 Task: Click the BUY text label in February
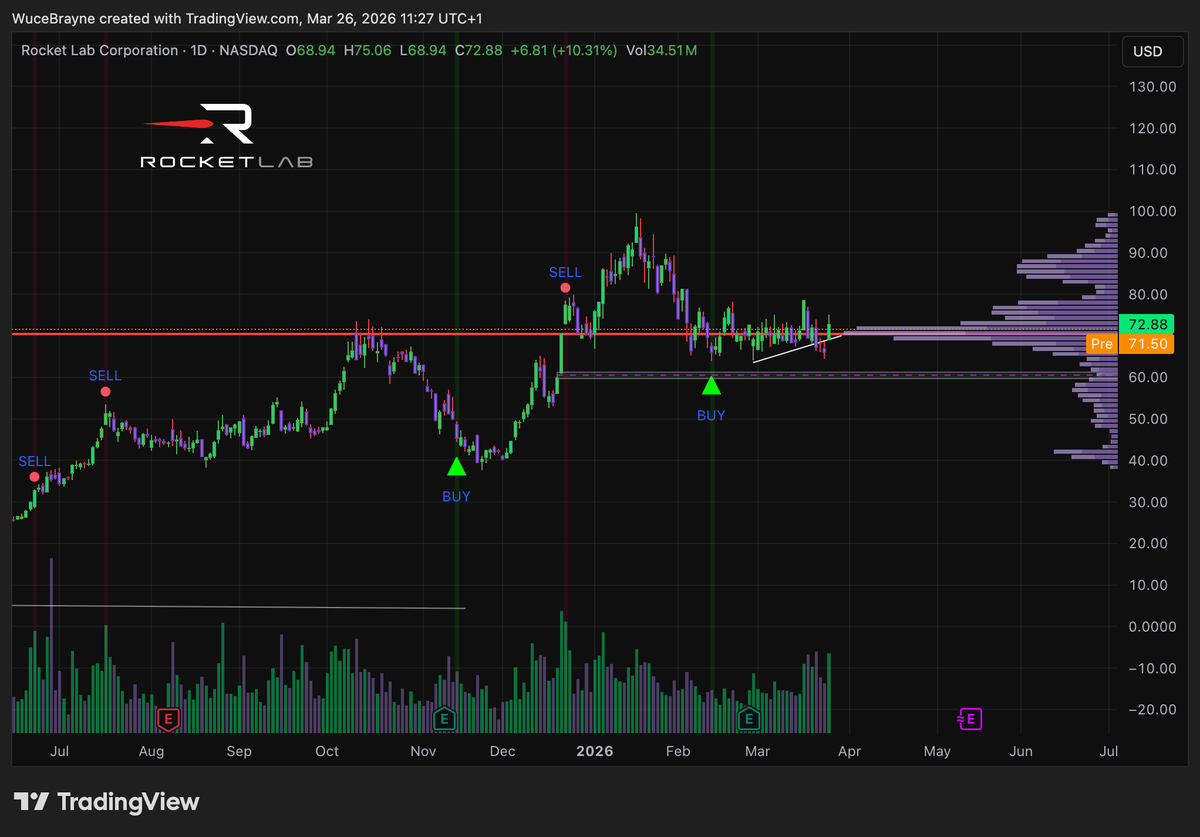click(x=711, y=415)
